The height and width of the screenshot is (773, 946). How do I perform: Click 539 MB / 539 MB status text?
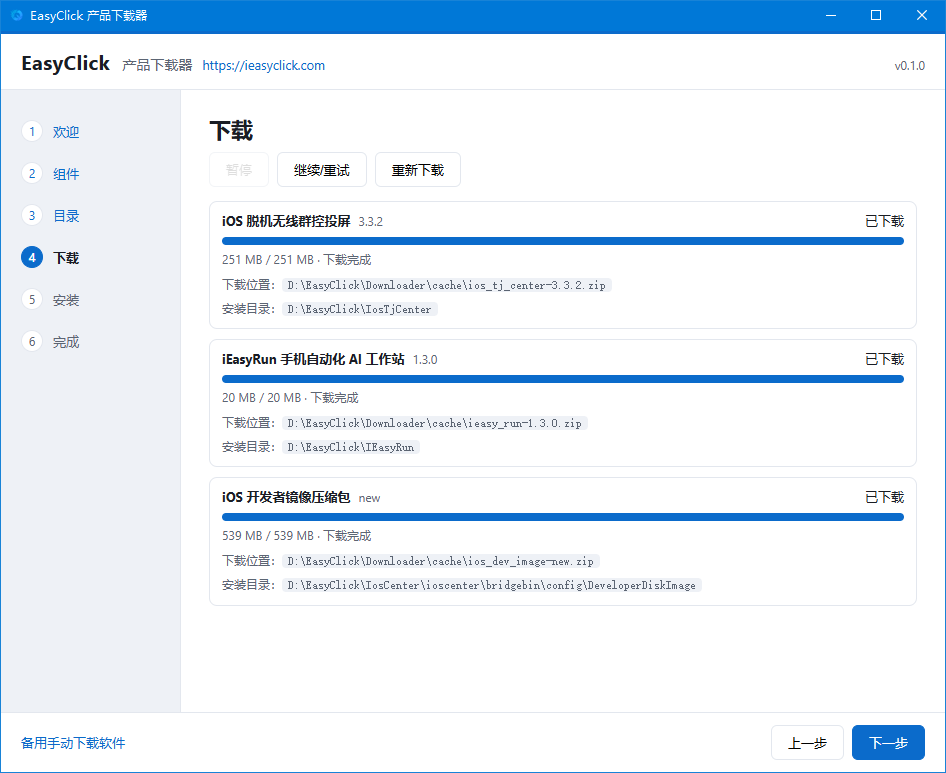pyautogui.click(x=296, y=536)
